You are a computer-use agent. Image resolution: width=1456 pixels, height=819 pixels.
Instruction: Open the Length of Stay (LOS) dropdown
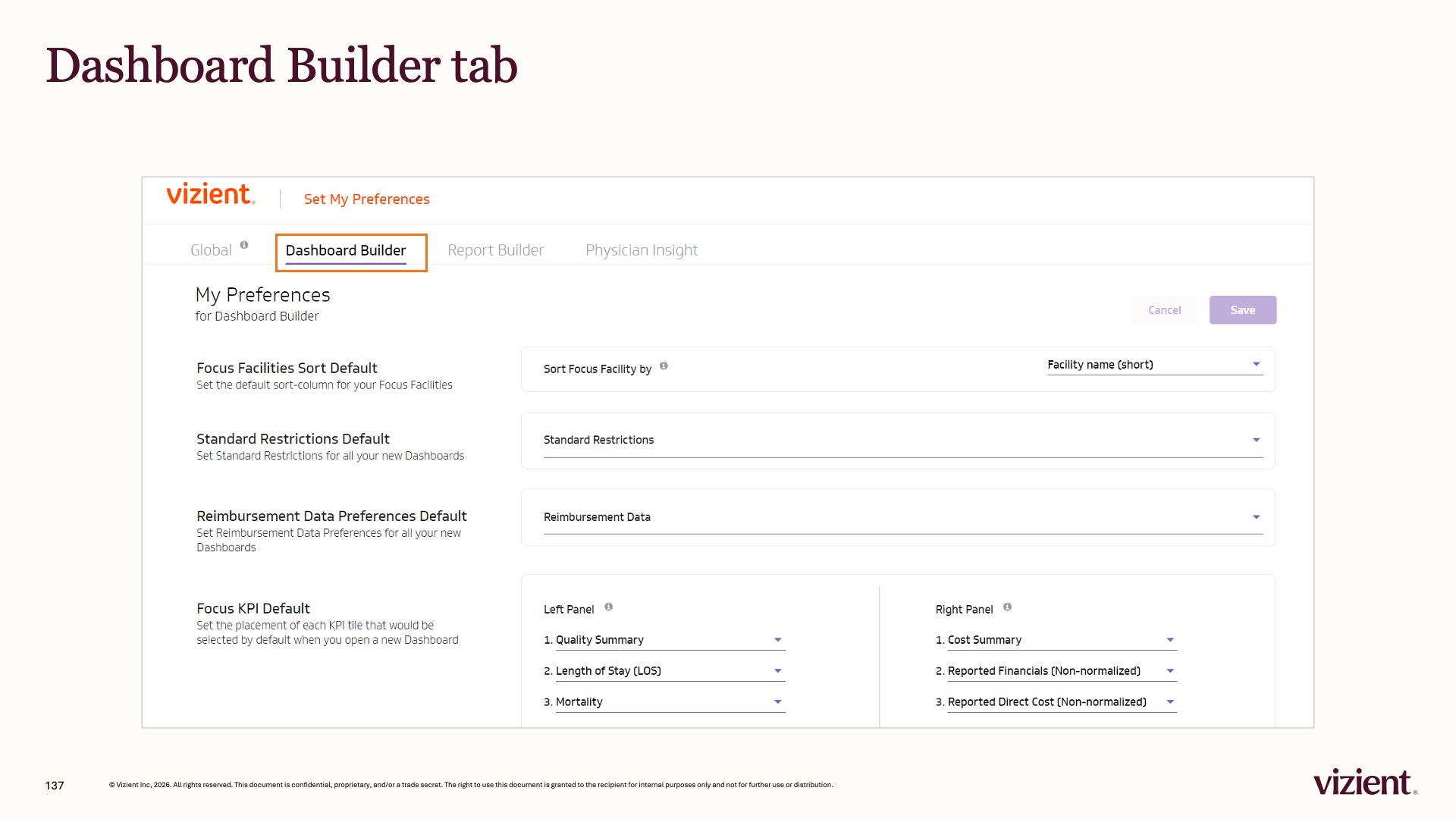tap(670, 671)
